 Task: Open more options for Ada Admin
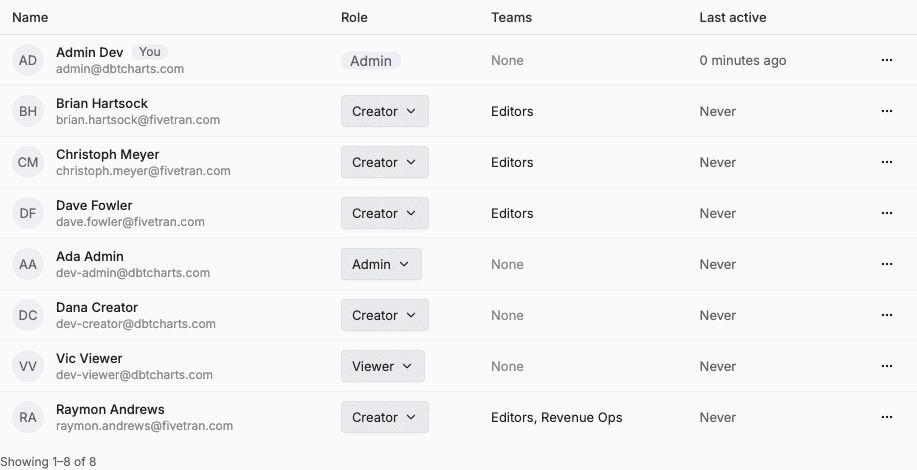click(x=887, y=264)
